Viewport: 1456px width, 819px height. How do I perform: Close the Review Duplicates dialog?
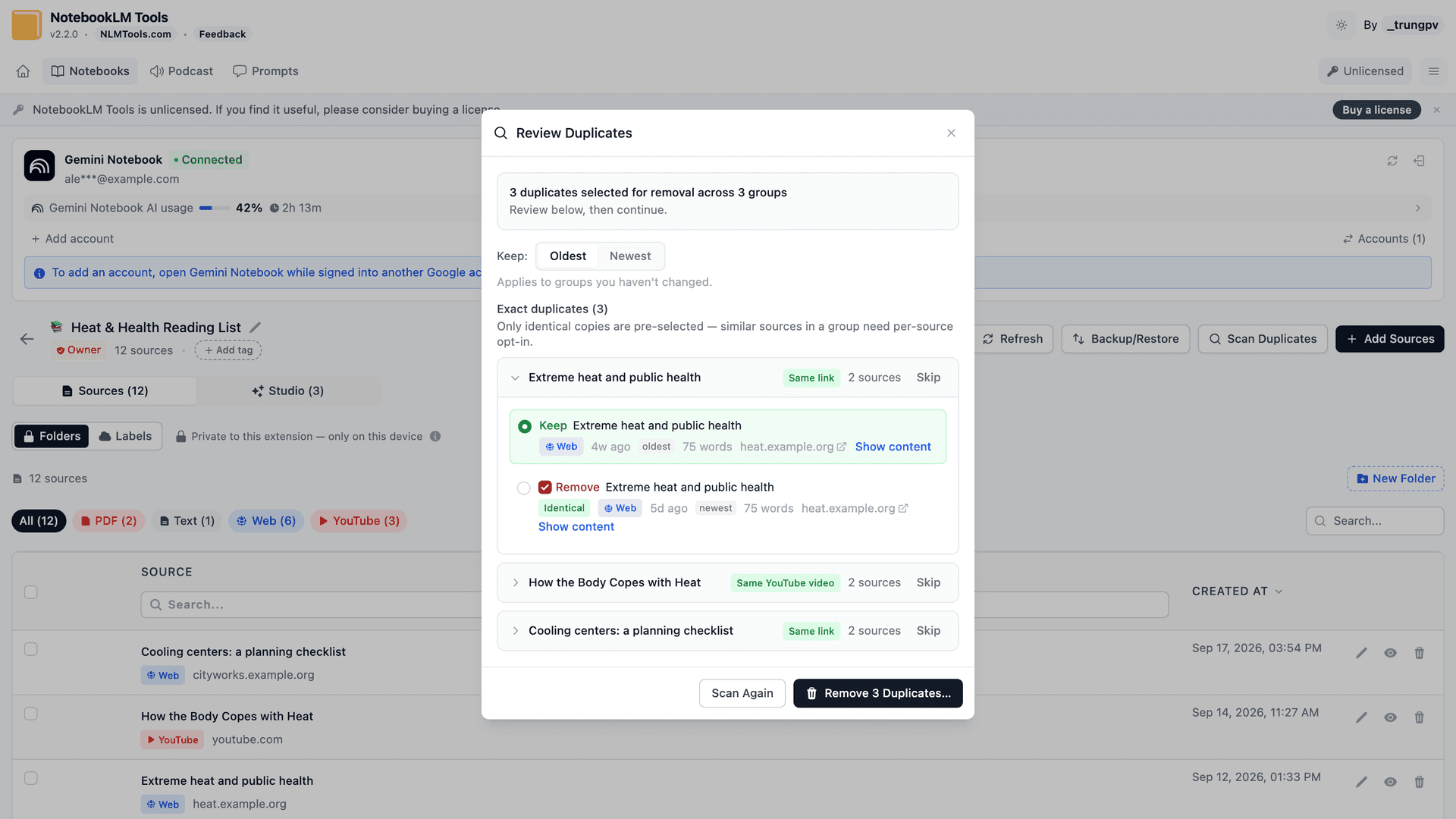point(951,133)
